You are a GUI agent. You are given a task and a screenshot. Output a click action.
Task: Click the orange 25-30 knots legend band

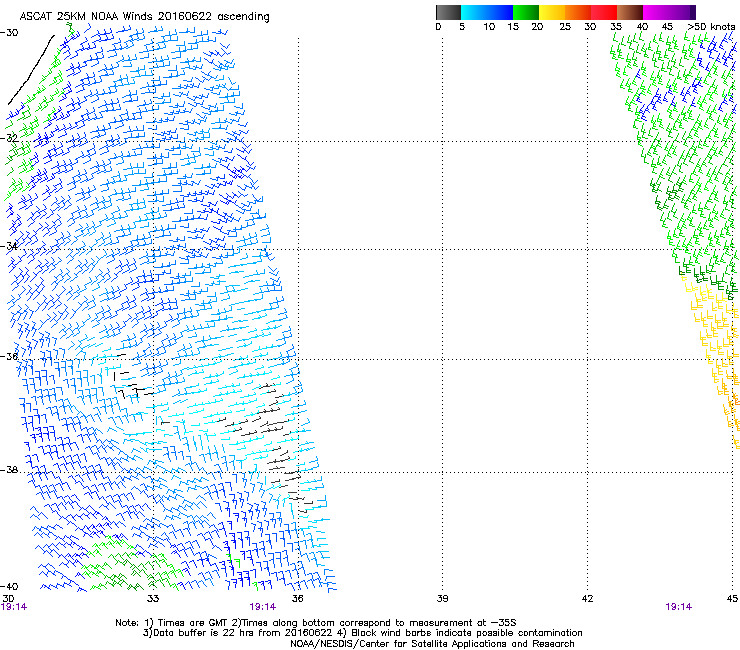[578, 12]
